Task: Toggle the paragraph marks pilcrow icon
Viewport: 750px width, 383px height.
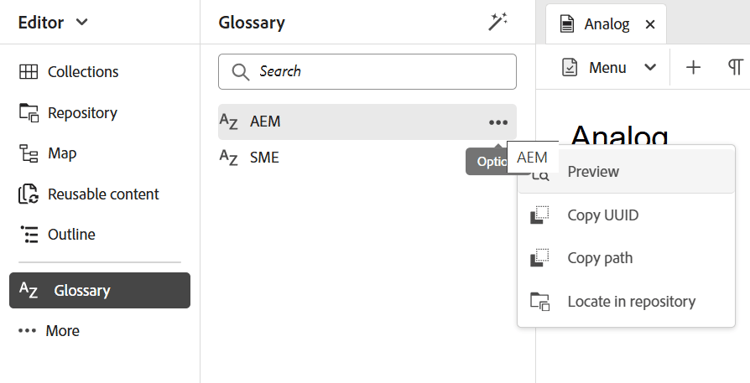Action: click(x=735, y=67)
